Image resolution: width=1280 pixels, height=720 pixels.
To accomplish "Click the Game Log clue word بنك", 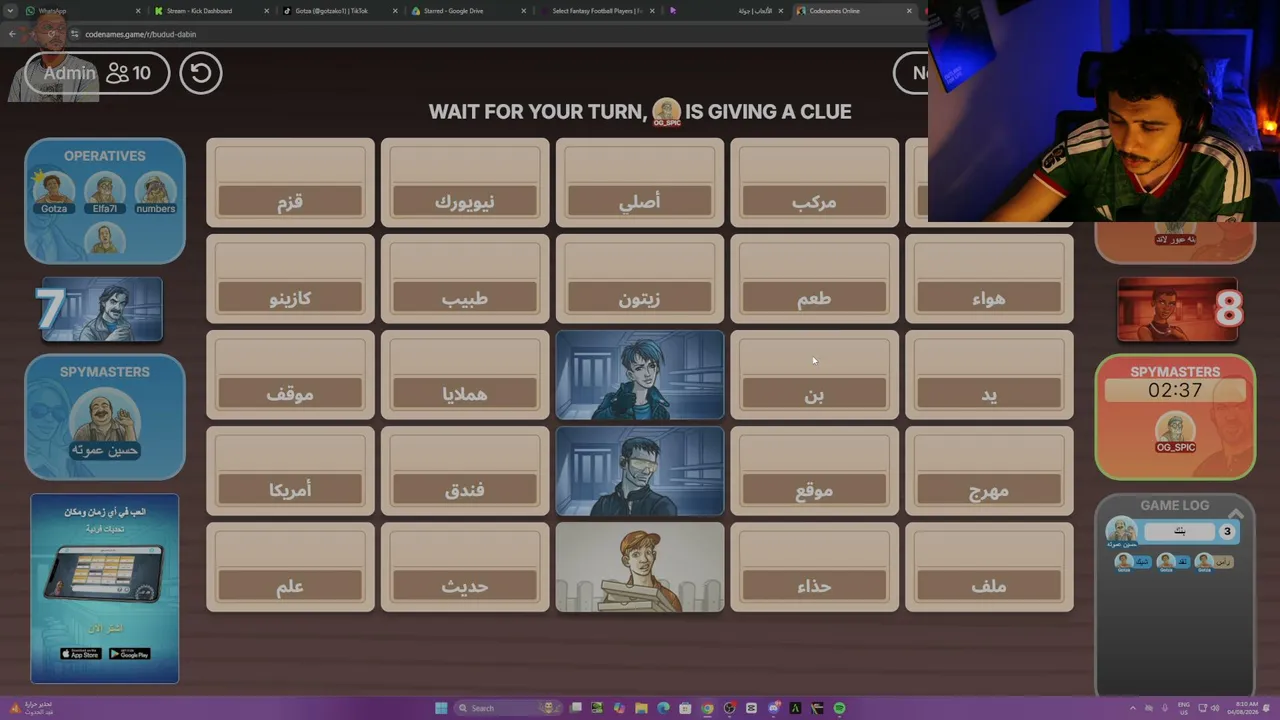I will (1180, 532).
